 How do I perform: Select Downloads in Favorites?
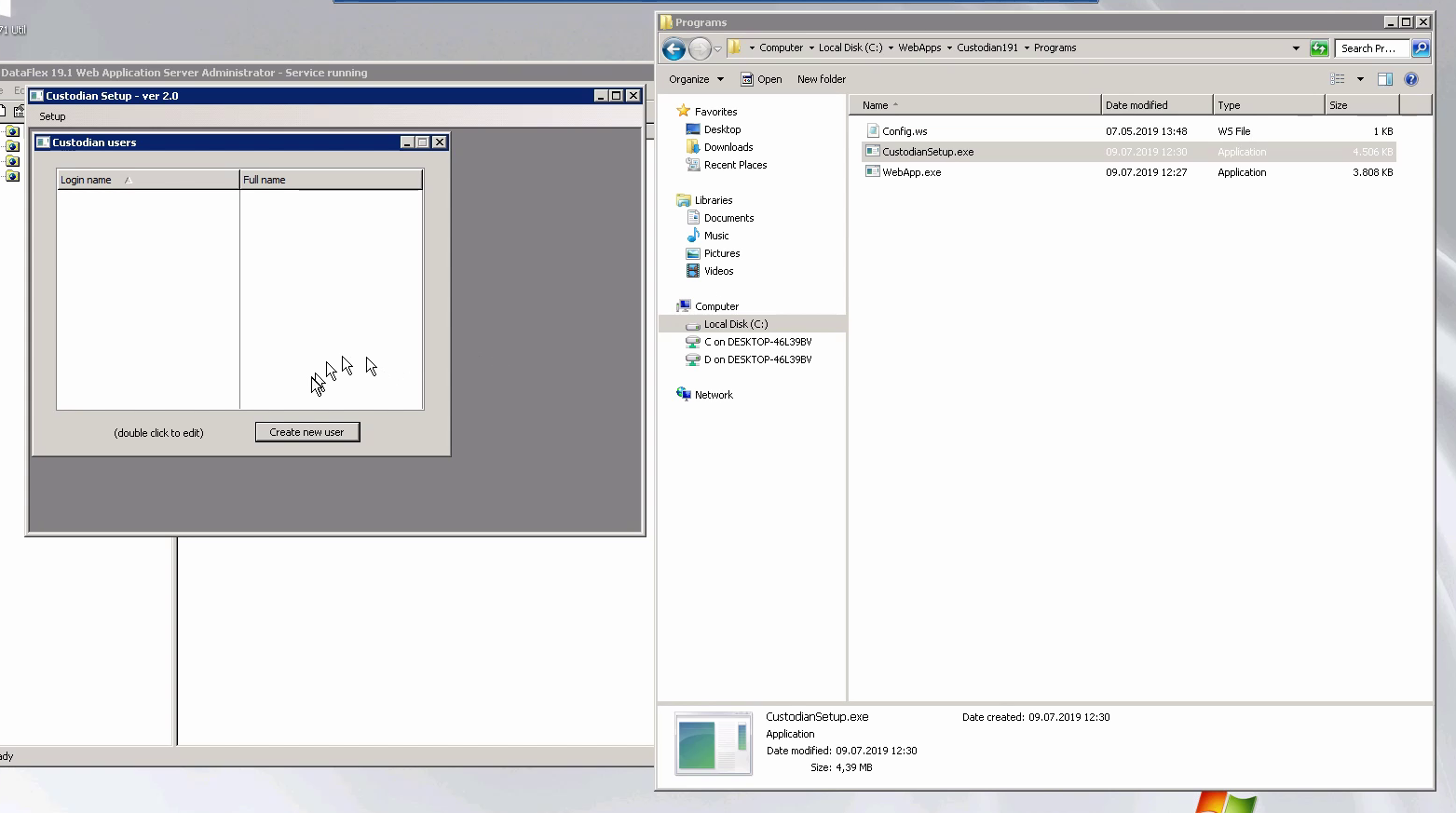coord(728,147)
